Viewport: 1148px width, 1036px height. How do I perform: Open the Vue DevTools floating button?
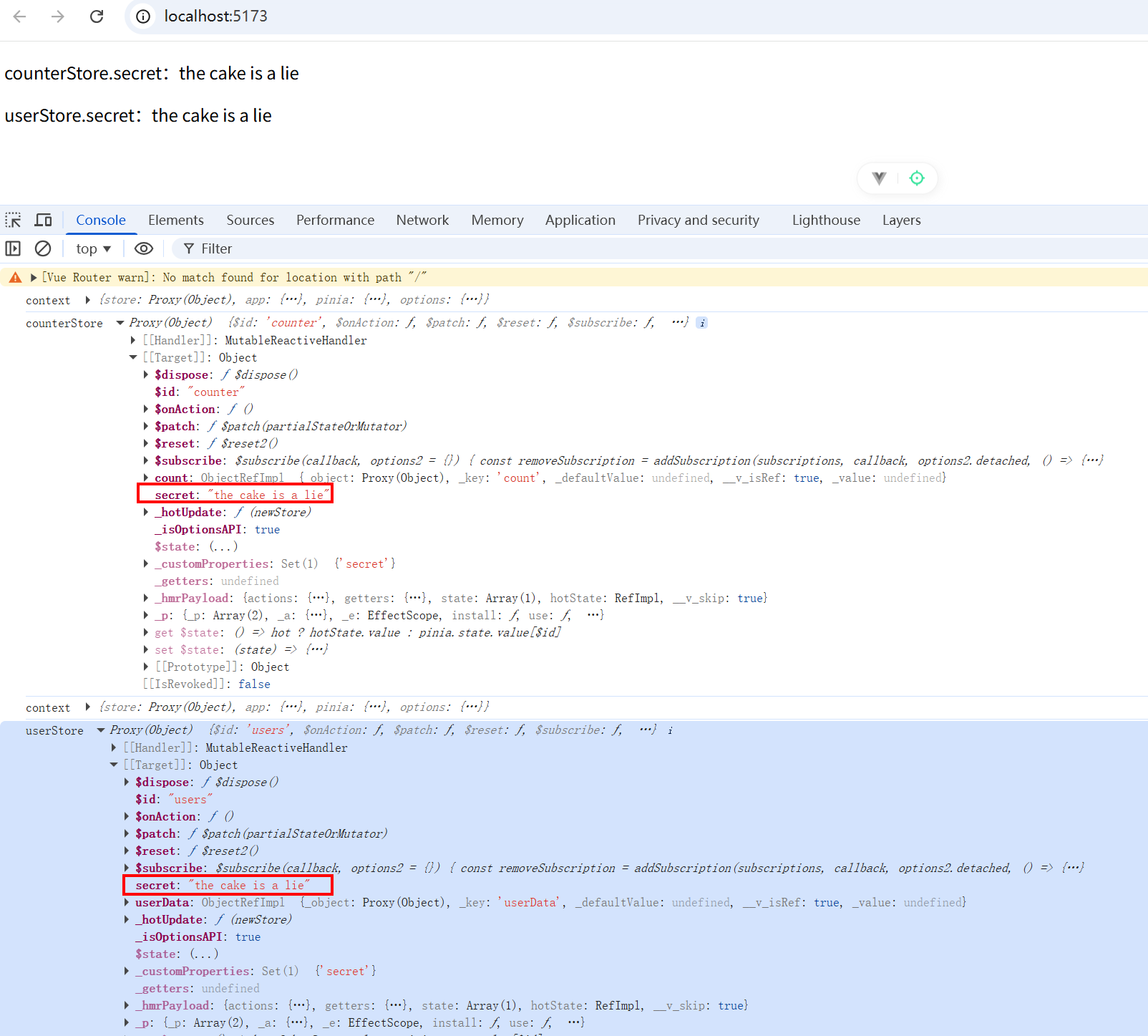(879, 178)
